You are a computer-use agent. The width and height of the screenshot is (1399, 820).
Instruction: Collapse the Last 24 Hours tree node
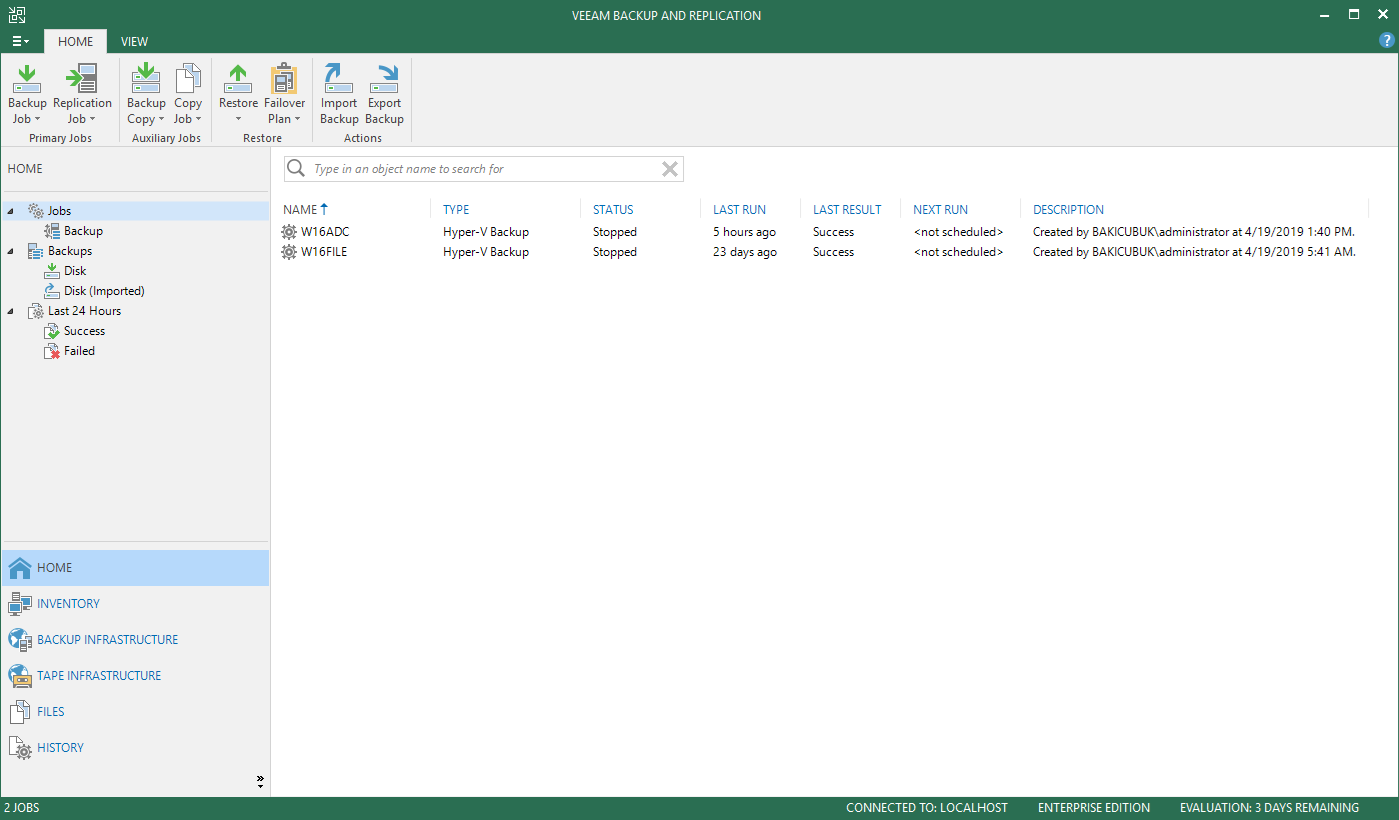10,311
